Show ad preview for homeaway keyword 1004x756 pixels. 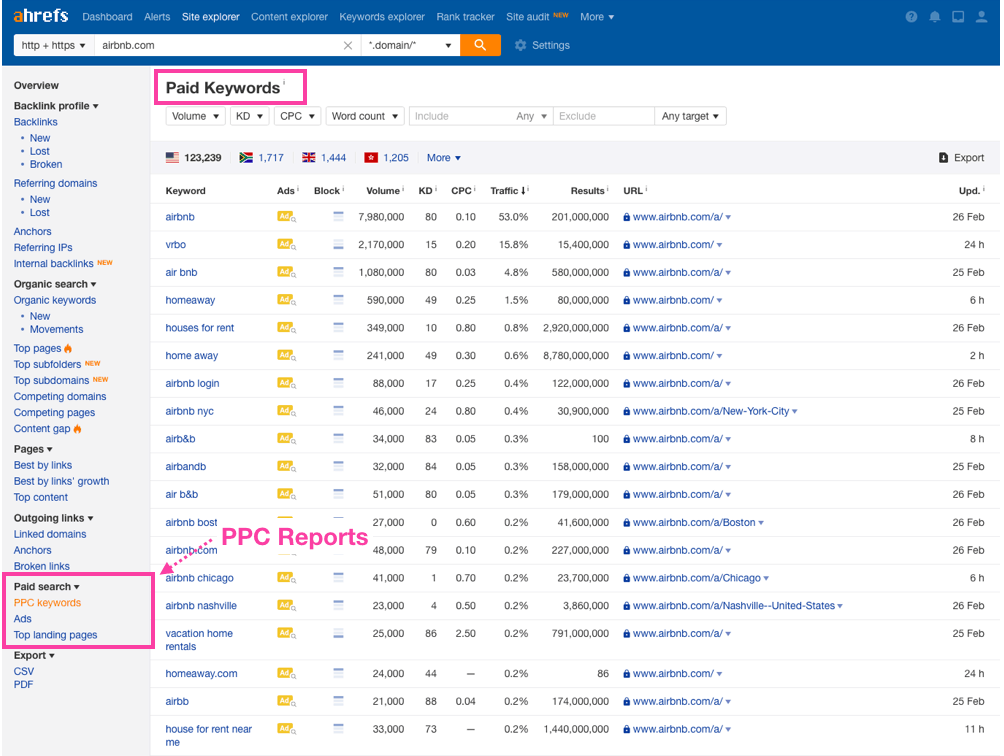pos(286,300)
